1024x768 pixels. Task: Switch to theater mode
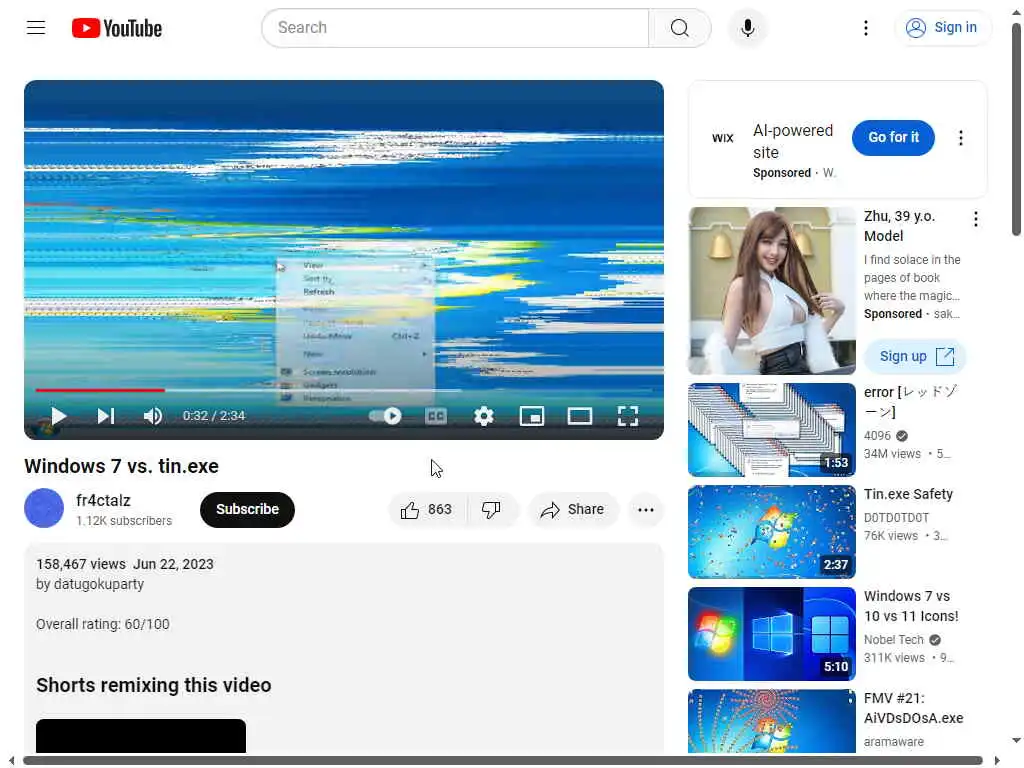click(x=579, y=416)
